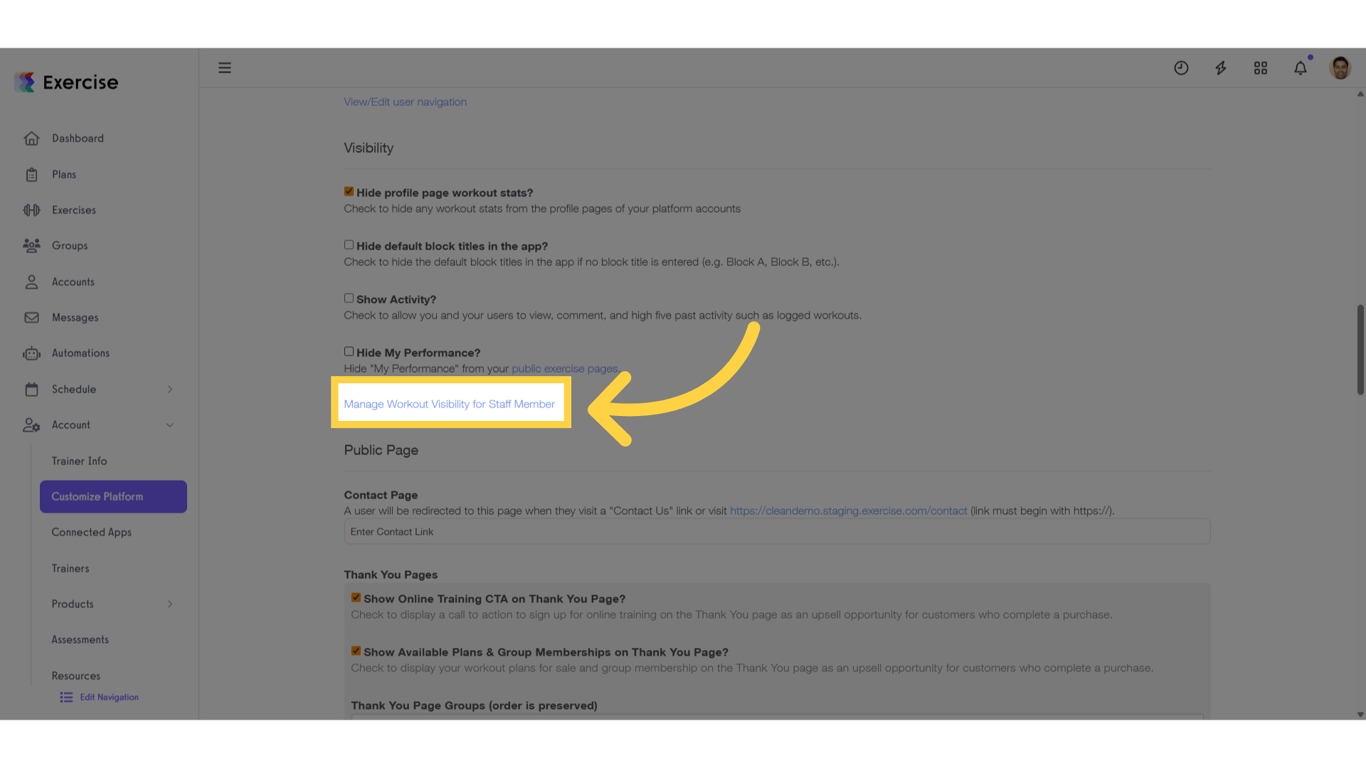This screenshot has height=768, width=1366.
Task: Open Groups in the sidebar
Action: [70, 246]
